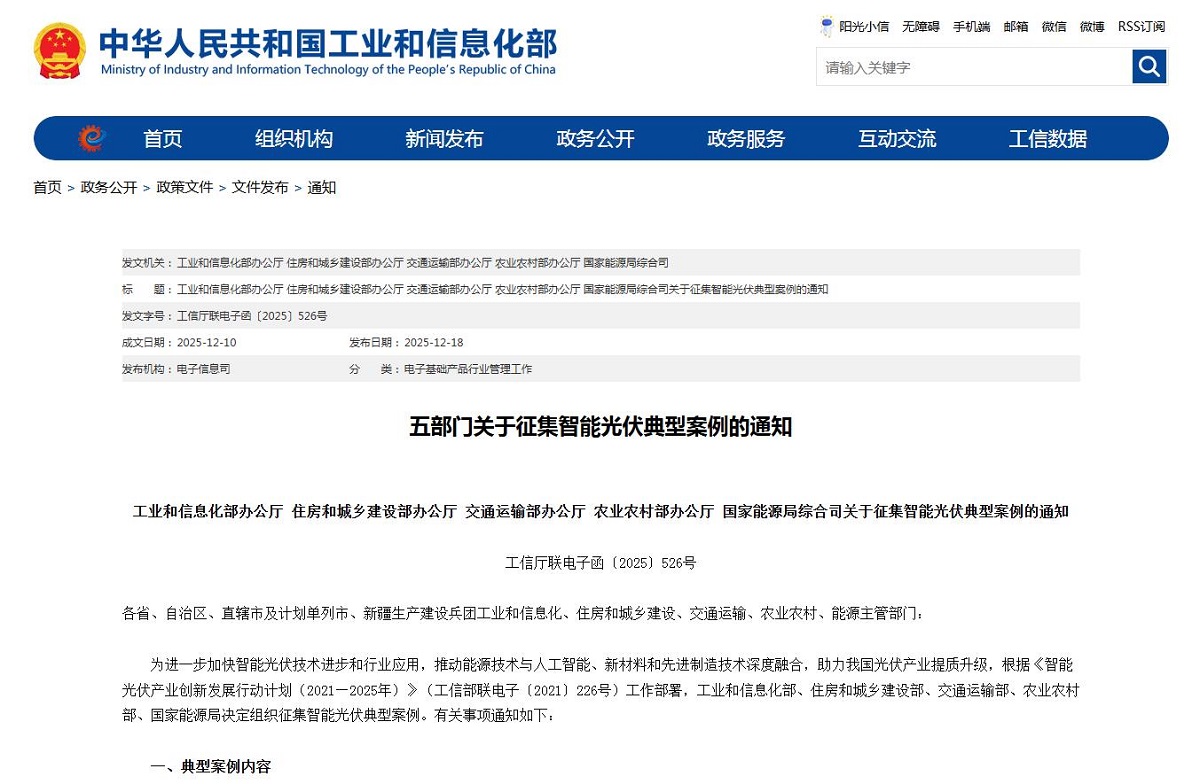Image resolution: width=1200 pixels, height=784 pixels.
Task: Open the 工信数据 navigation menu
Action: (x=1047, y=138)
